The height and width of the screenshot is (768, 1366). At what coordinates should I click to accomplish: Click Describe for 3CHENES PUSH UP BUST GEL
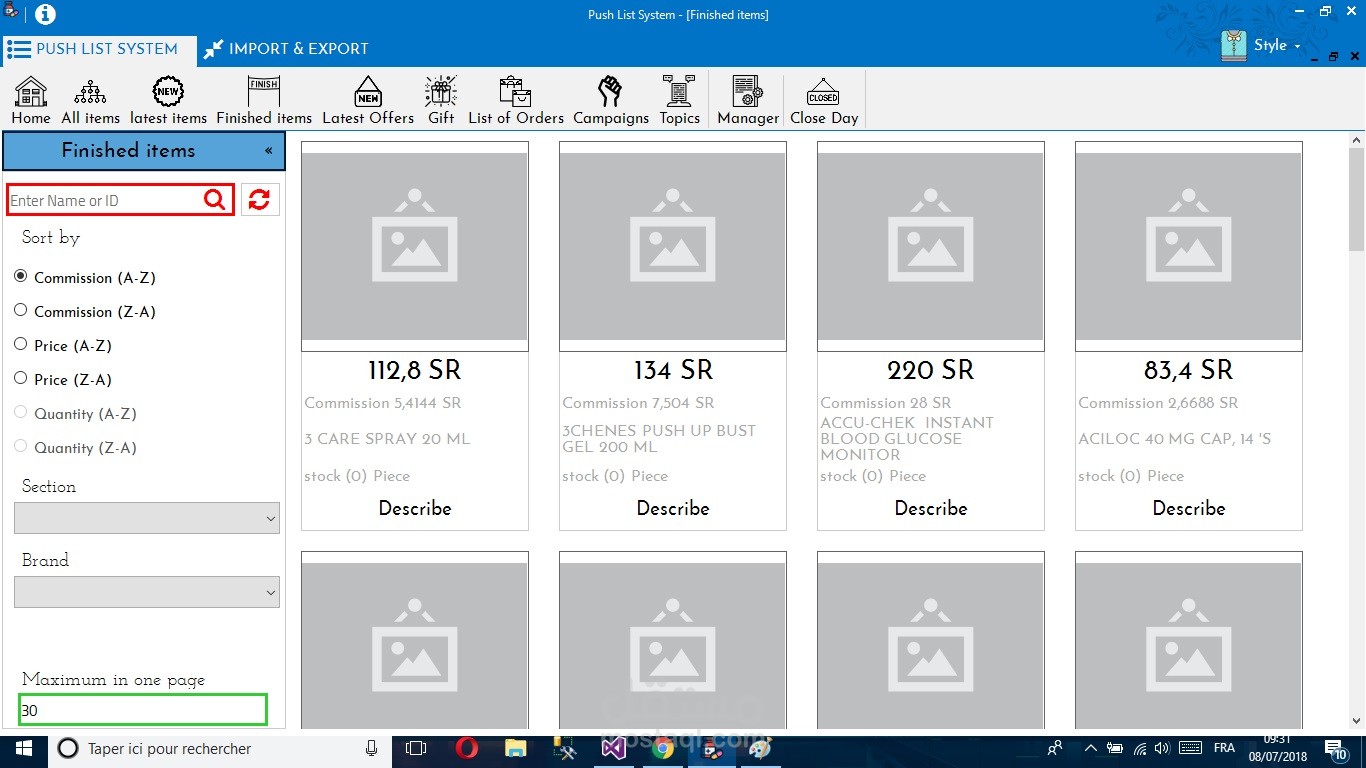673,508
